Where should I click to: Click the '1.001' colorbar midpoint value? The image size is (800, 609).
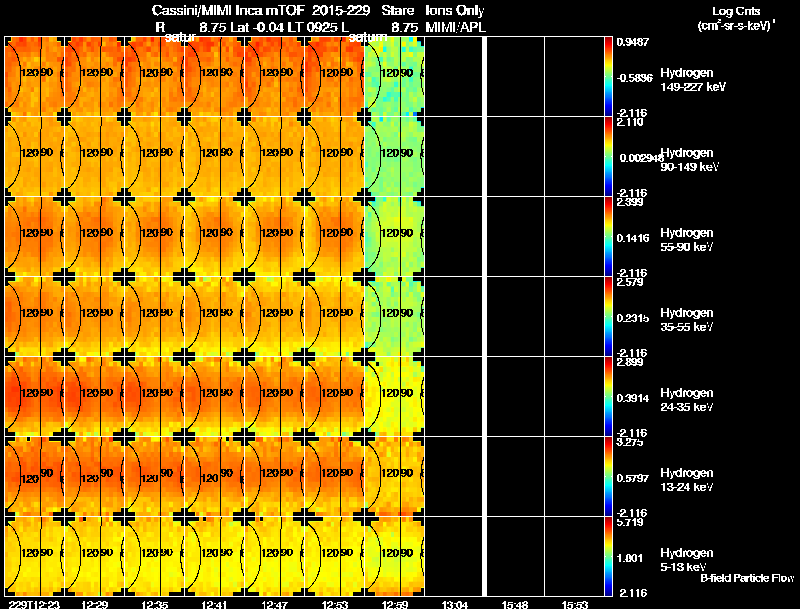click(630, 559)
